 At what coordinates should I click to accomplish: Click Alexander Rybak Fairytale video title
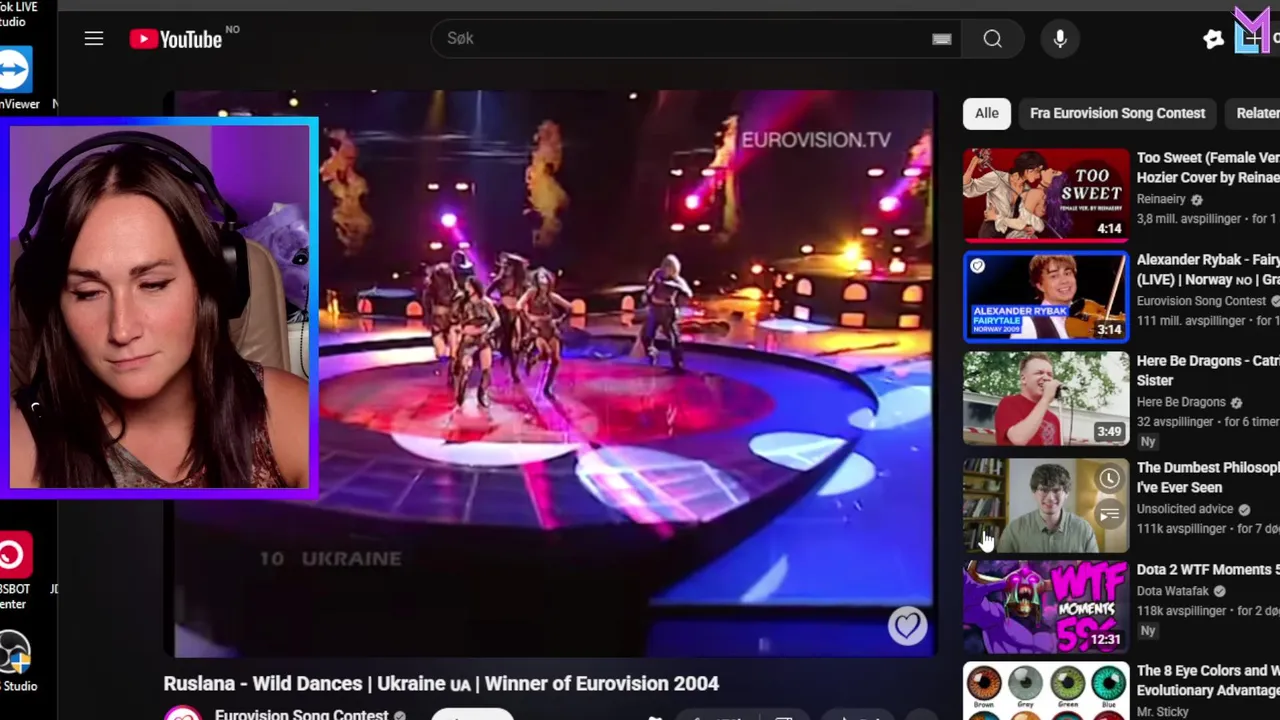(1208, 269)
